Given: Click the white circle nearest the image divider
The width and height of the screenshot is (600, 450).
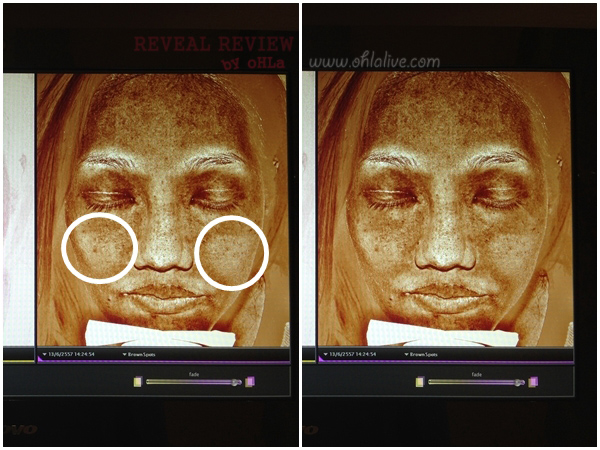Looking at the screenshot, I should click(x=232, y=252).
